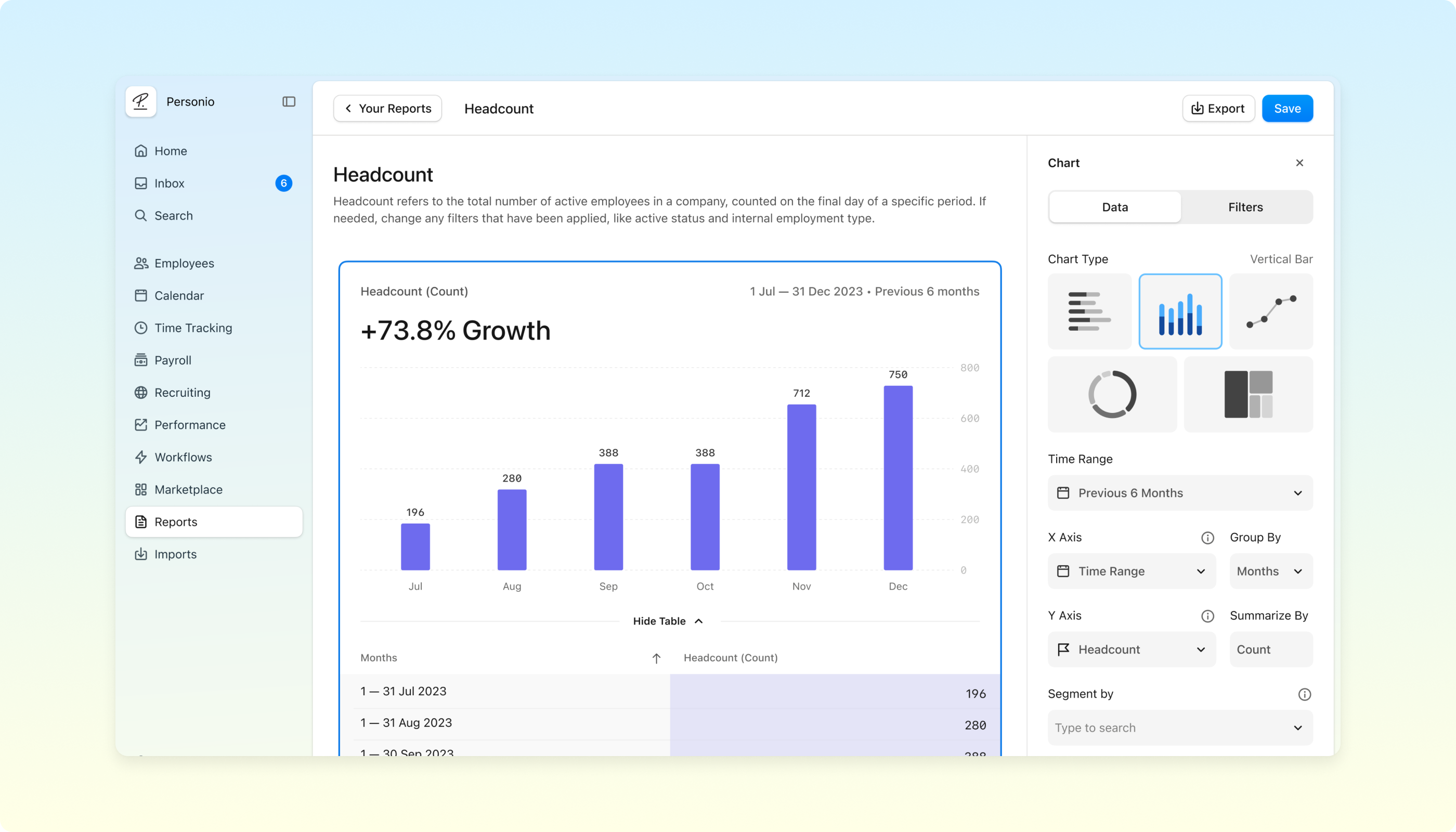Expand the Group By Months dropdown

point(1271,571)
